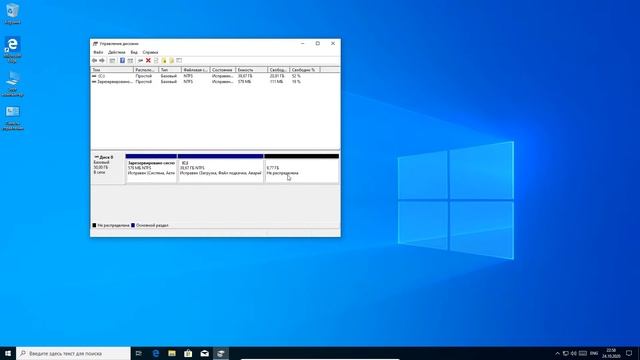Select the Диск 0 disk label panel

(x=108, y=169)
